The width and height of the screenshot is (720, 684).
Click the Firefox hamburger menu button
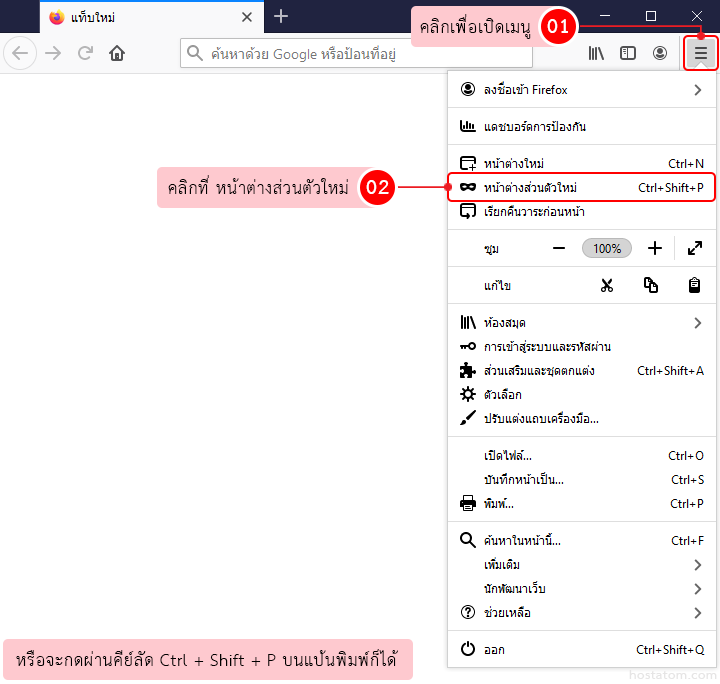701,53
